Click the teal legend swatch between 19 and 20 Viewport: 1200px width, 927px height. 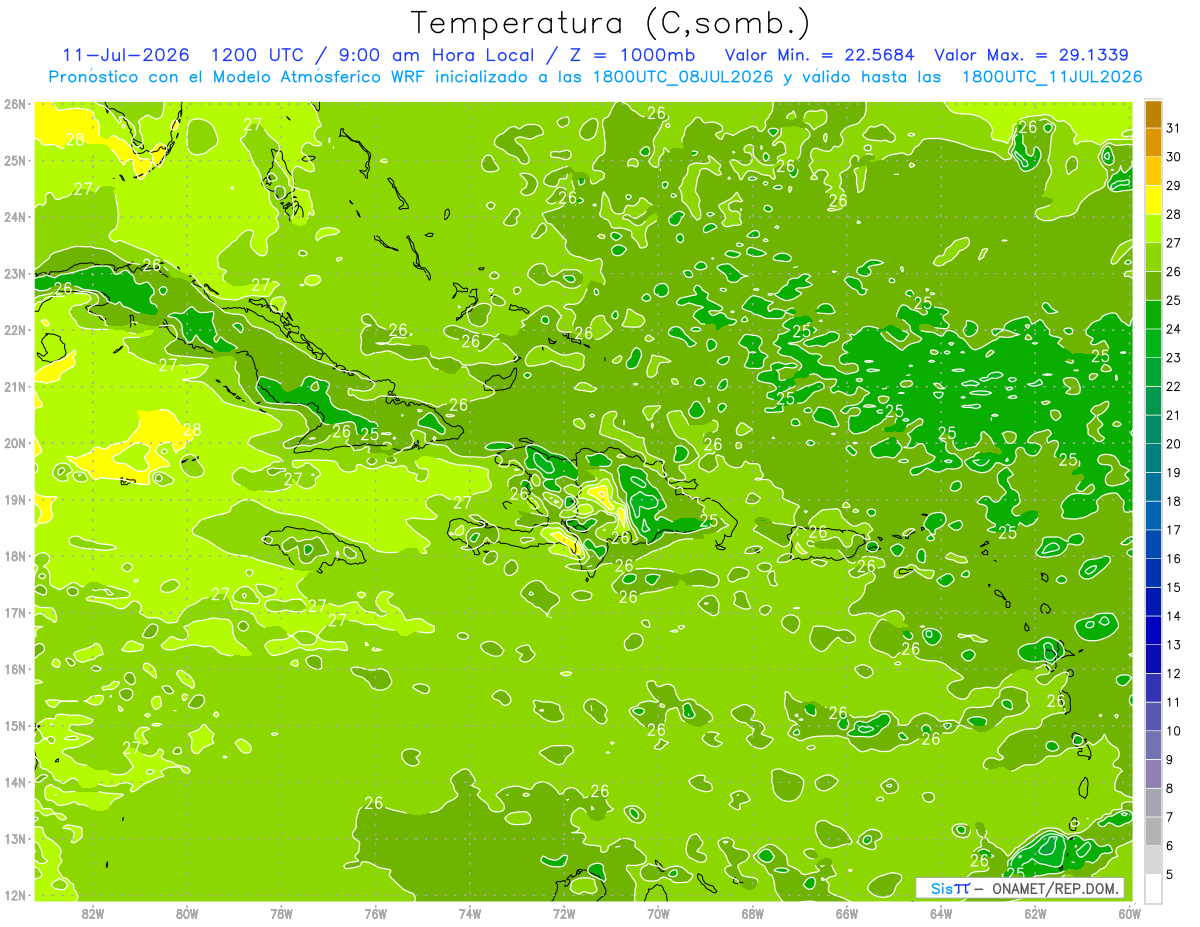pos(1153,458)
